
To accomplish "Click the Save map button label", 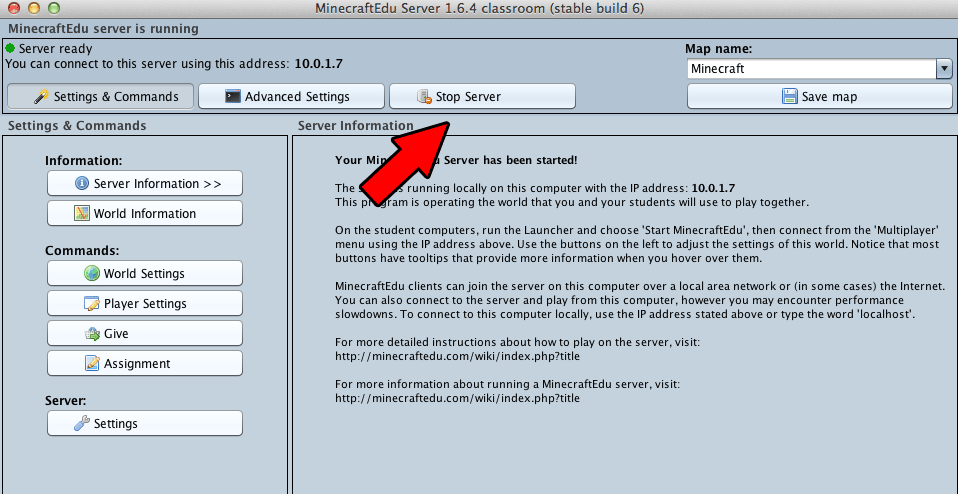I will pos(830,96).
